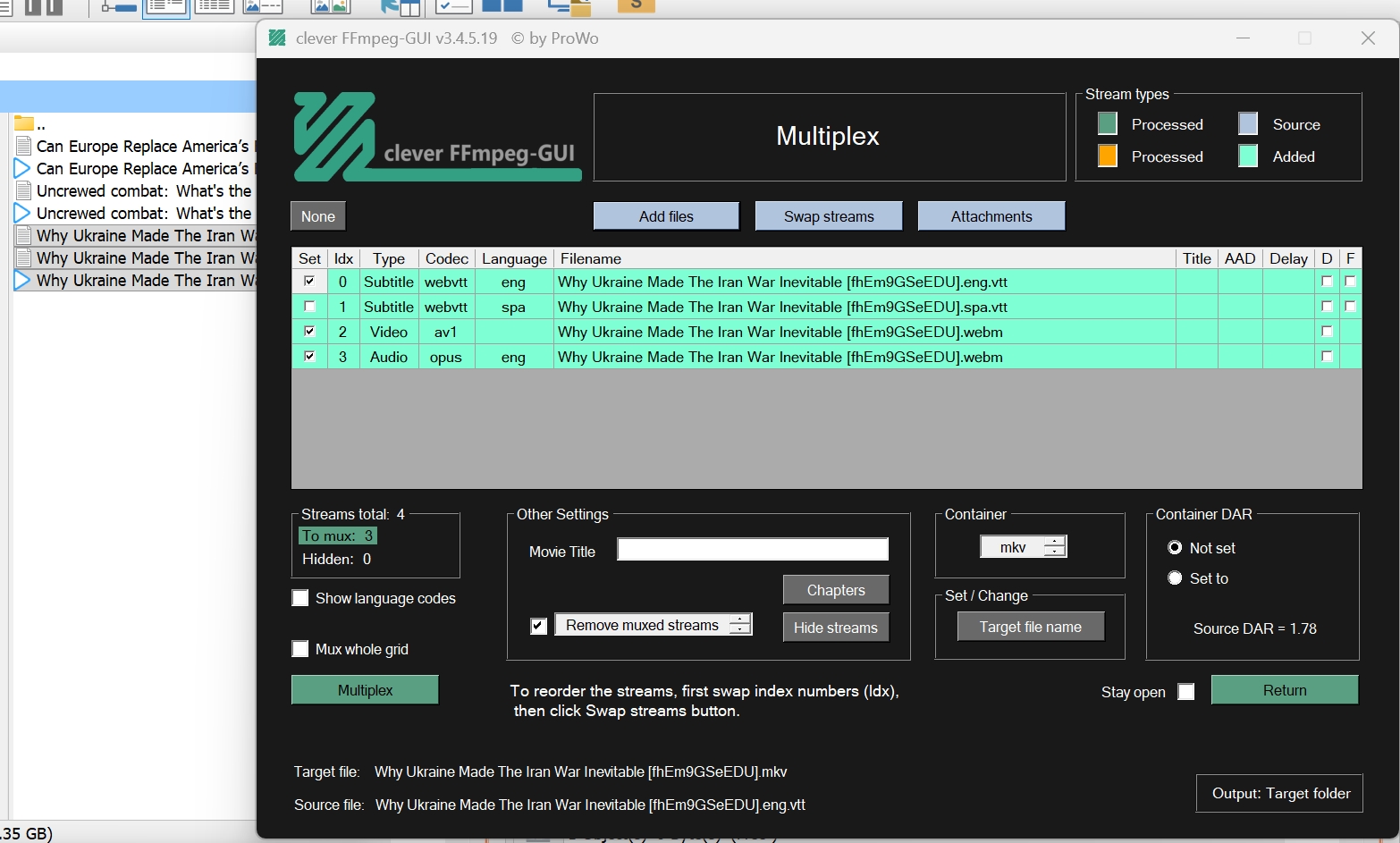This screenshot has width=1400, height=843.
Task: Click the Language column header
Action: tap(514, 258)
